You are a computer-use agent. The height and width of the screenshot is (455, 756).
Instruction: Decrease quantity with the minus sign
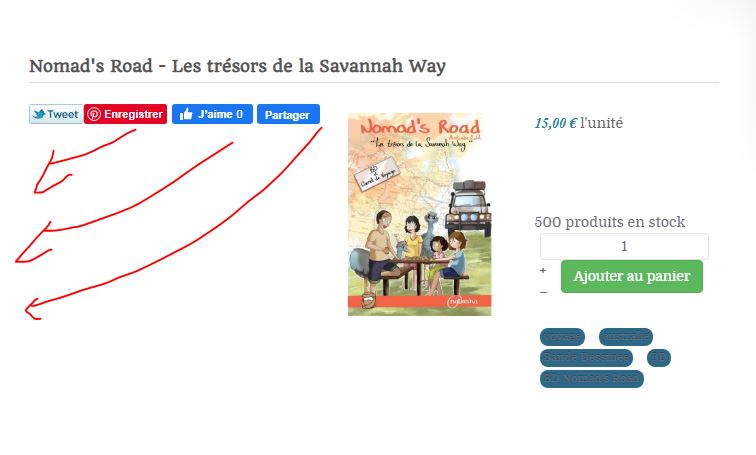[x=543, y=293]
